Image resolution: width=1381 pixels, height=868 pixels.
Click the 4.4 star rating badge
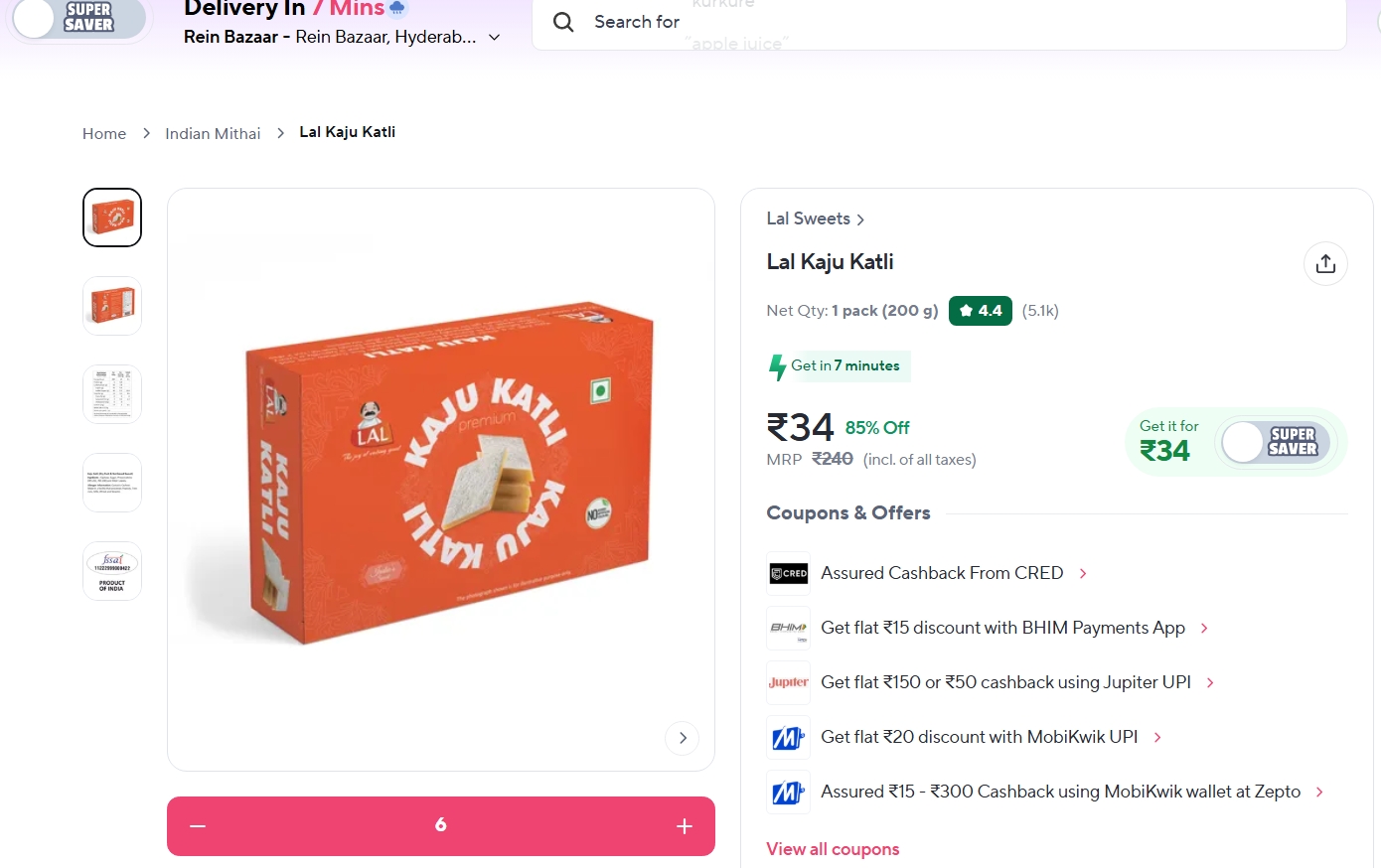(x=980, y=311)
